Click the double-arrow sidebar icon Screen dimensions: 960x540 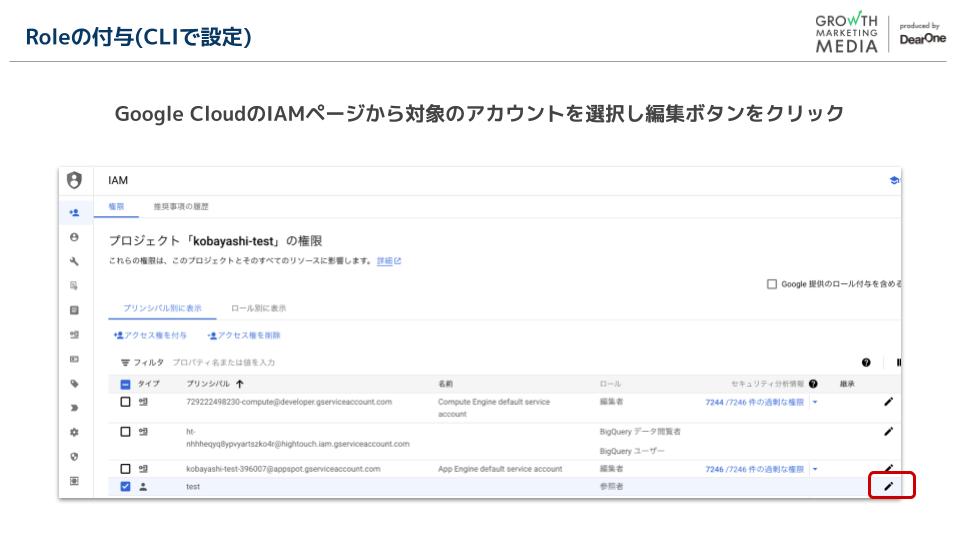[74, 408]
